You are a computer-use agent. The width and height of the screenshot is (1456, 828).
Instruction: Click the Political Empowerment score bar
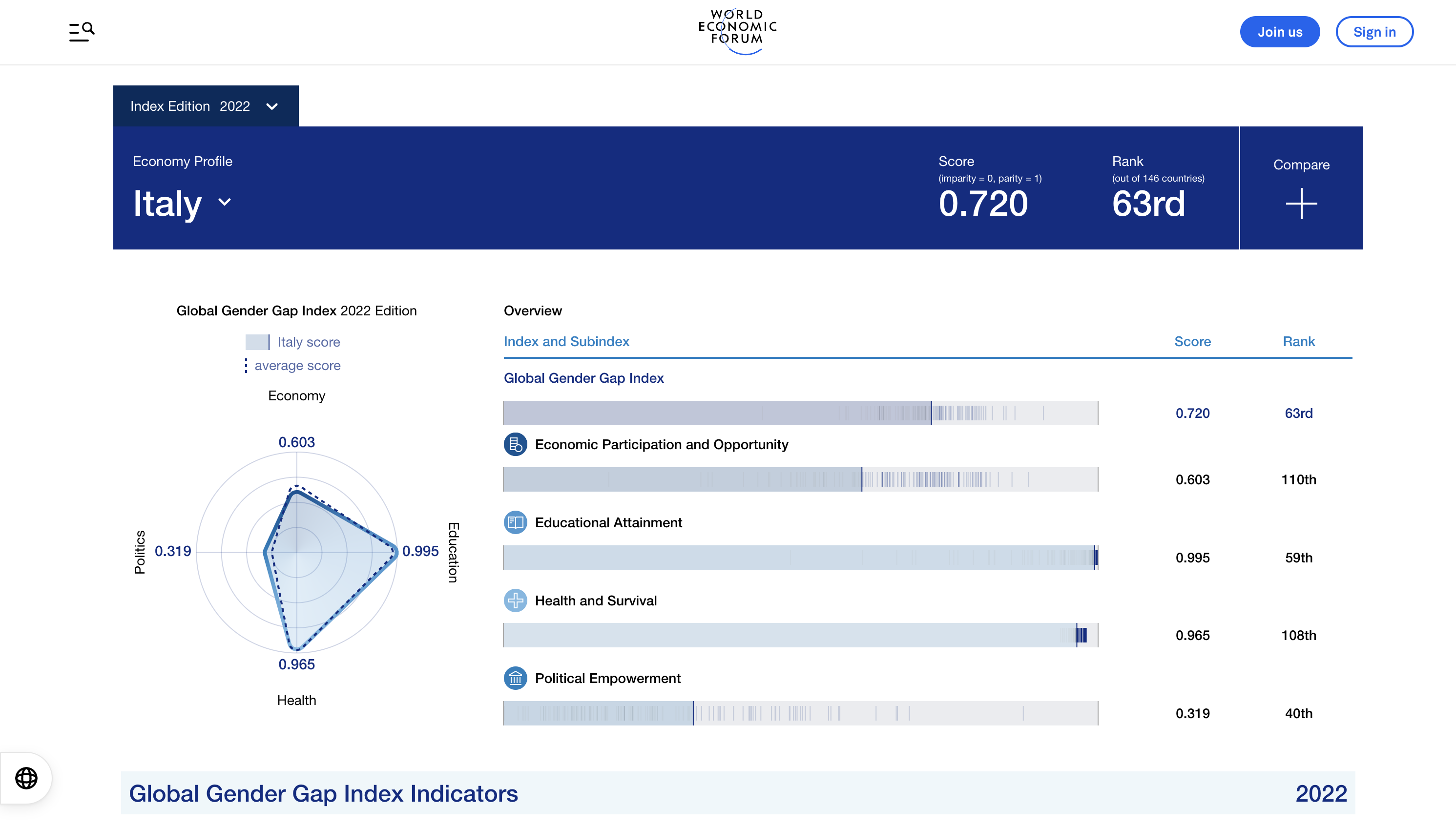tap(801, 713)
